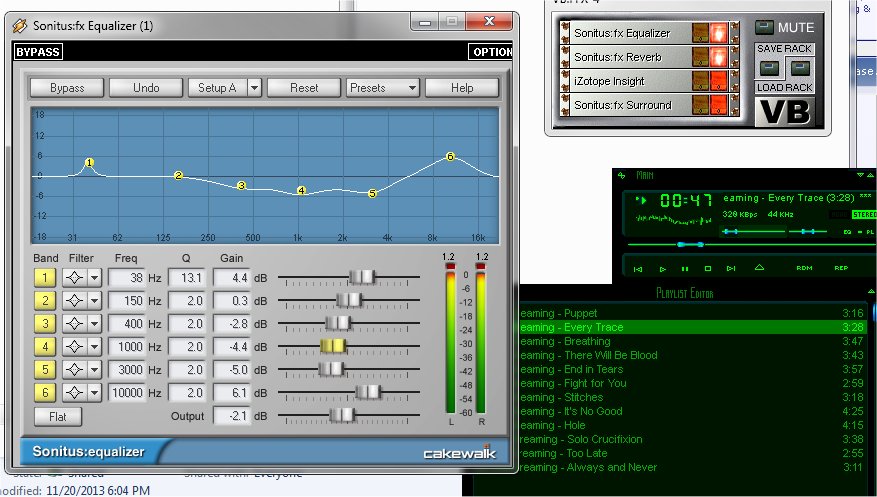Toggle the MUTE button in the VB rack
The height and width of the screenshot is (497, 877).
tap(764, 27)
